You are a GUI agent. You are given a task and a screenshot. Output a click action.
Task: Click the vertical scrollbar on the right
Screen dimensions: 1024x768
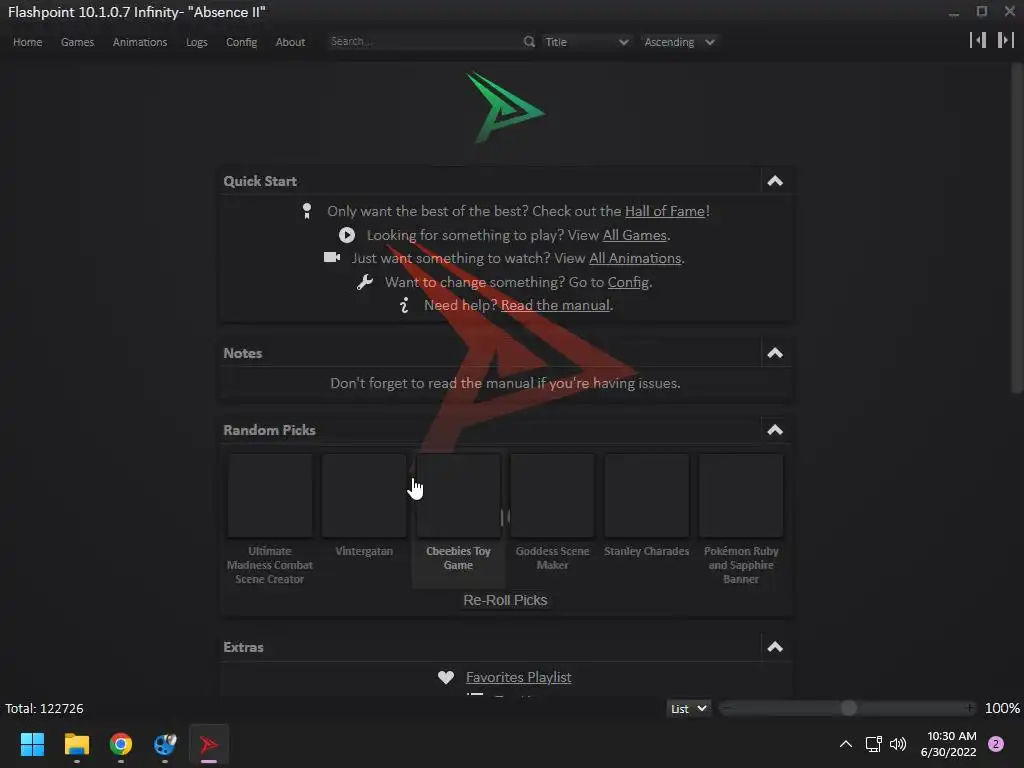click(x=1017, y=229)
